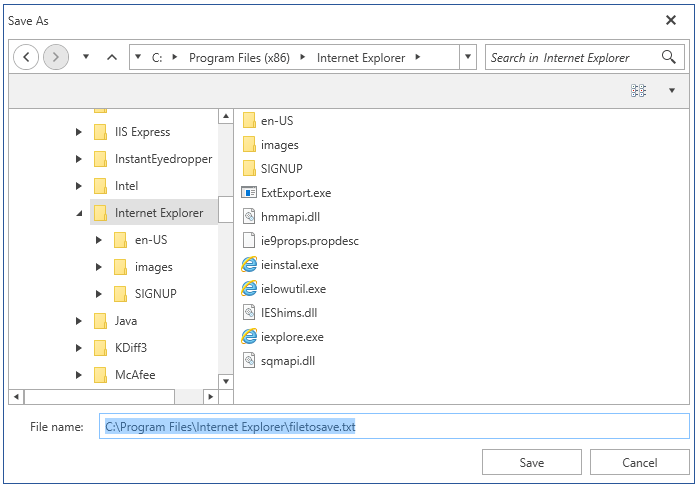Expand the Java tree node
The width and height of the screenshot is (698, 490).
[x=79, y=321]
